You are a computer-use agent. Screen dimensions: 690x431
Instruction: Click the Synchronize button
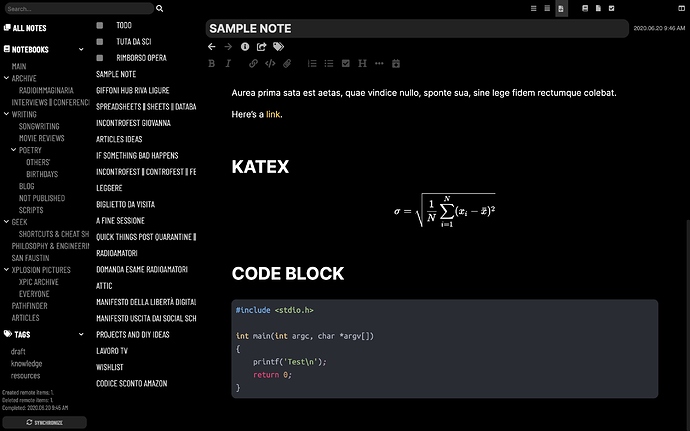click(x=44, y=423)
